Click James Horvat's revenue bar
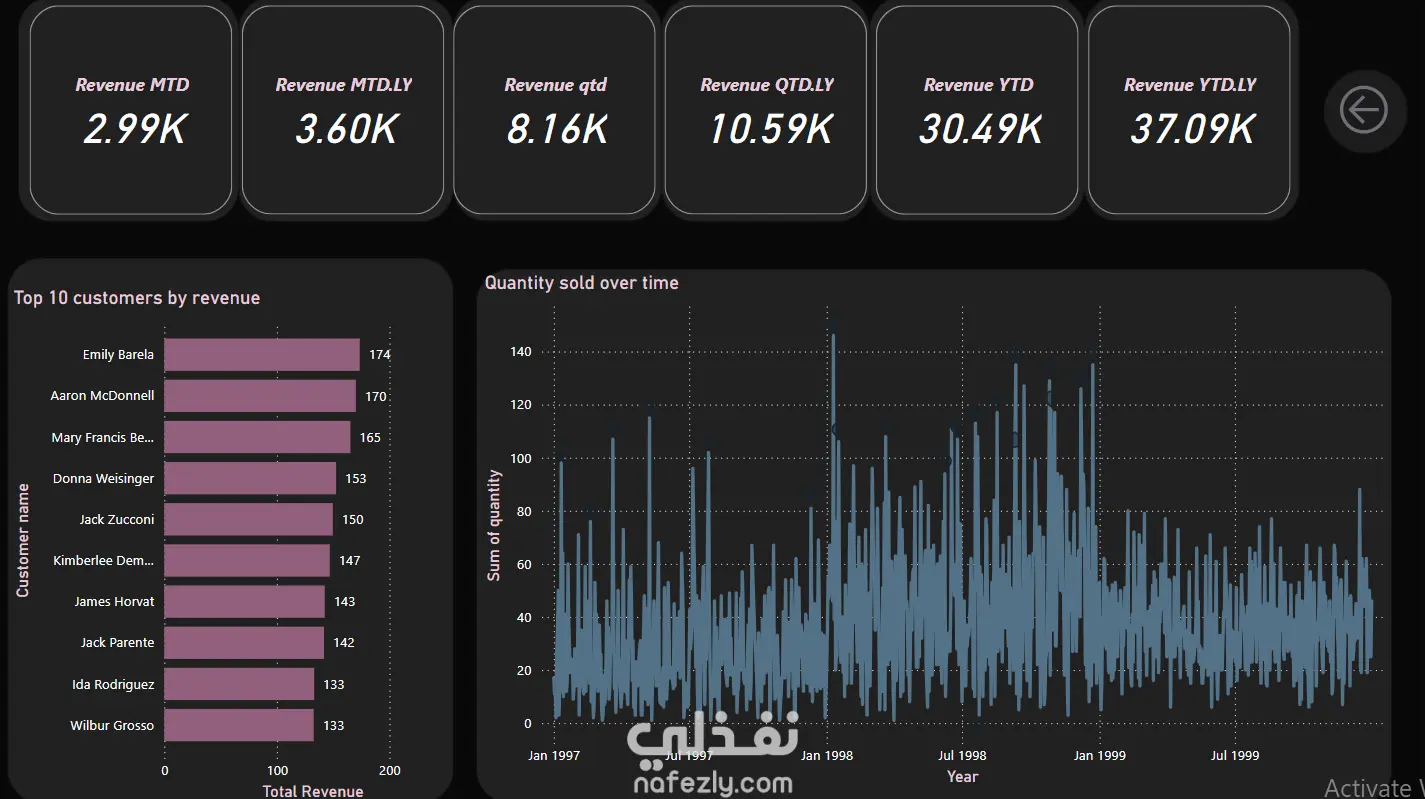The image size is (1425, 799). [x=244, y=601]
